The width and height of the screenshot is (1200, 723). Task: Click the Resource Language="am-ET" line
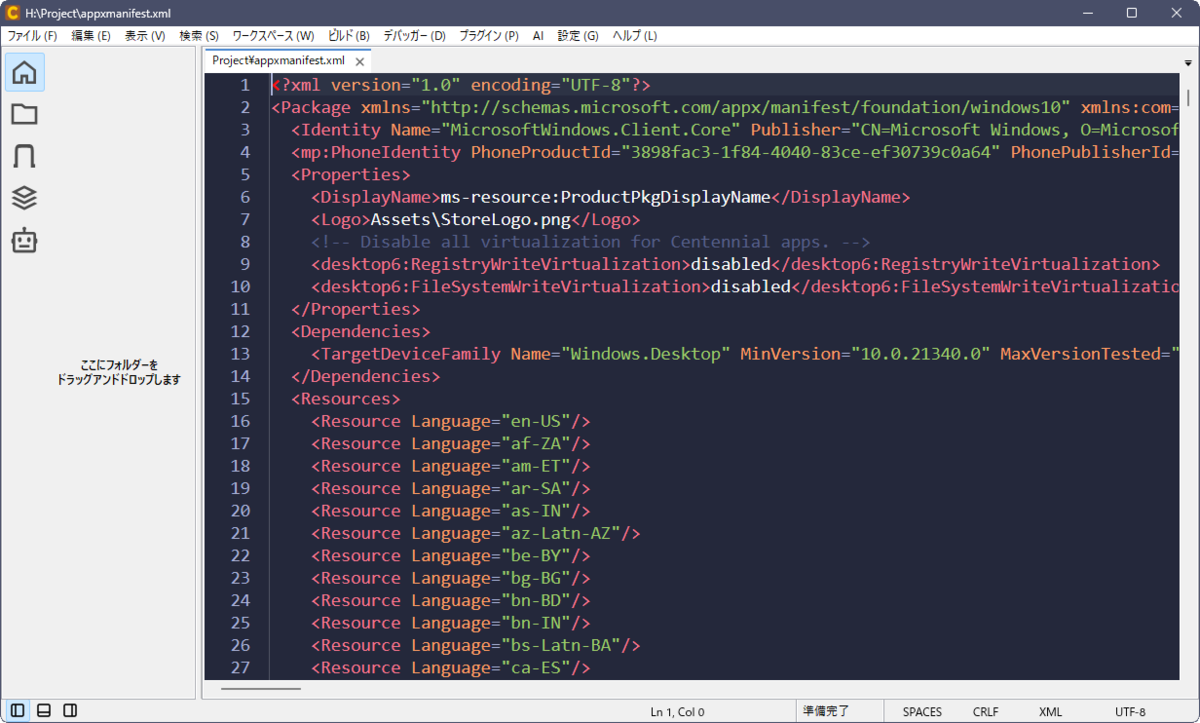click(451, 466)
